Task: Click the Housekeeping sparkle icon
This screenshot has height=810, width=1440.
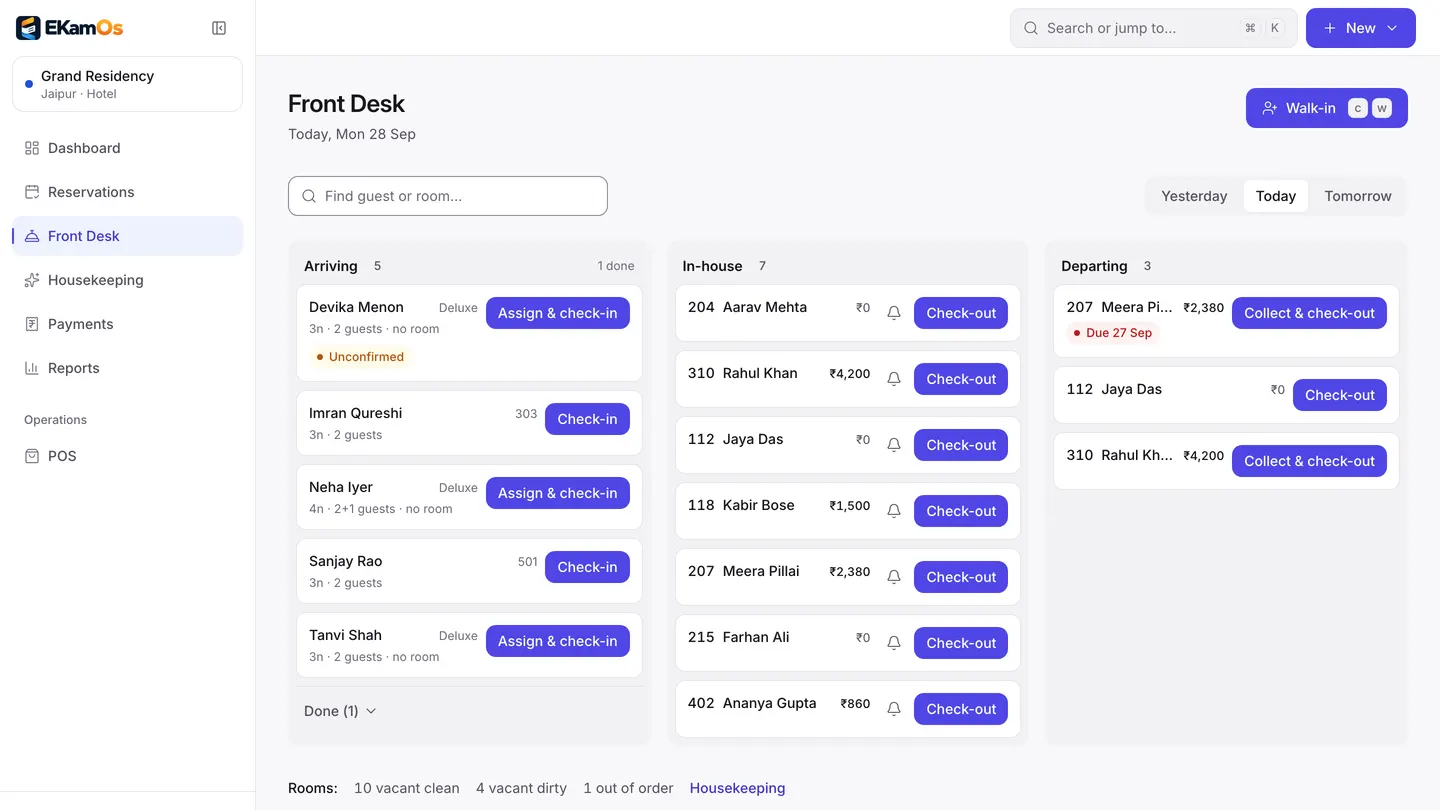Action: point(32,280)
